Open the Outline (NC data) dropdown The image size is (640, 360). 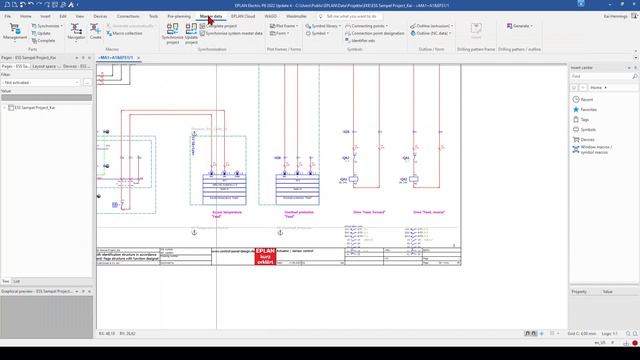[x=431, y=33]
